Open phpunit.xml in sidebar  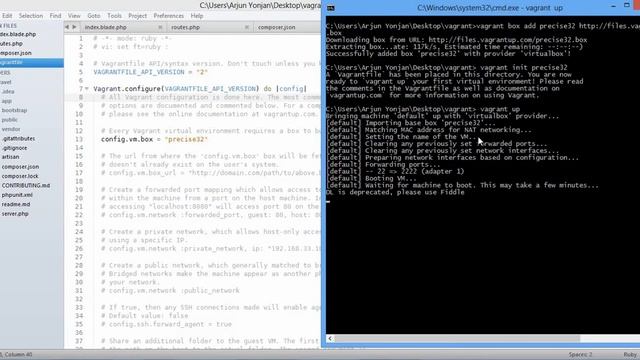[17, 195]
